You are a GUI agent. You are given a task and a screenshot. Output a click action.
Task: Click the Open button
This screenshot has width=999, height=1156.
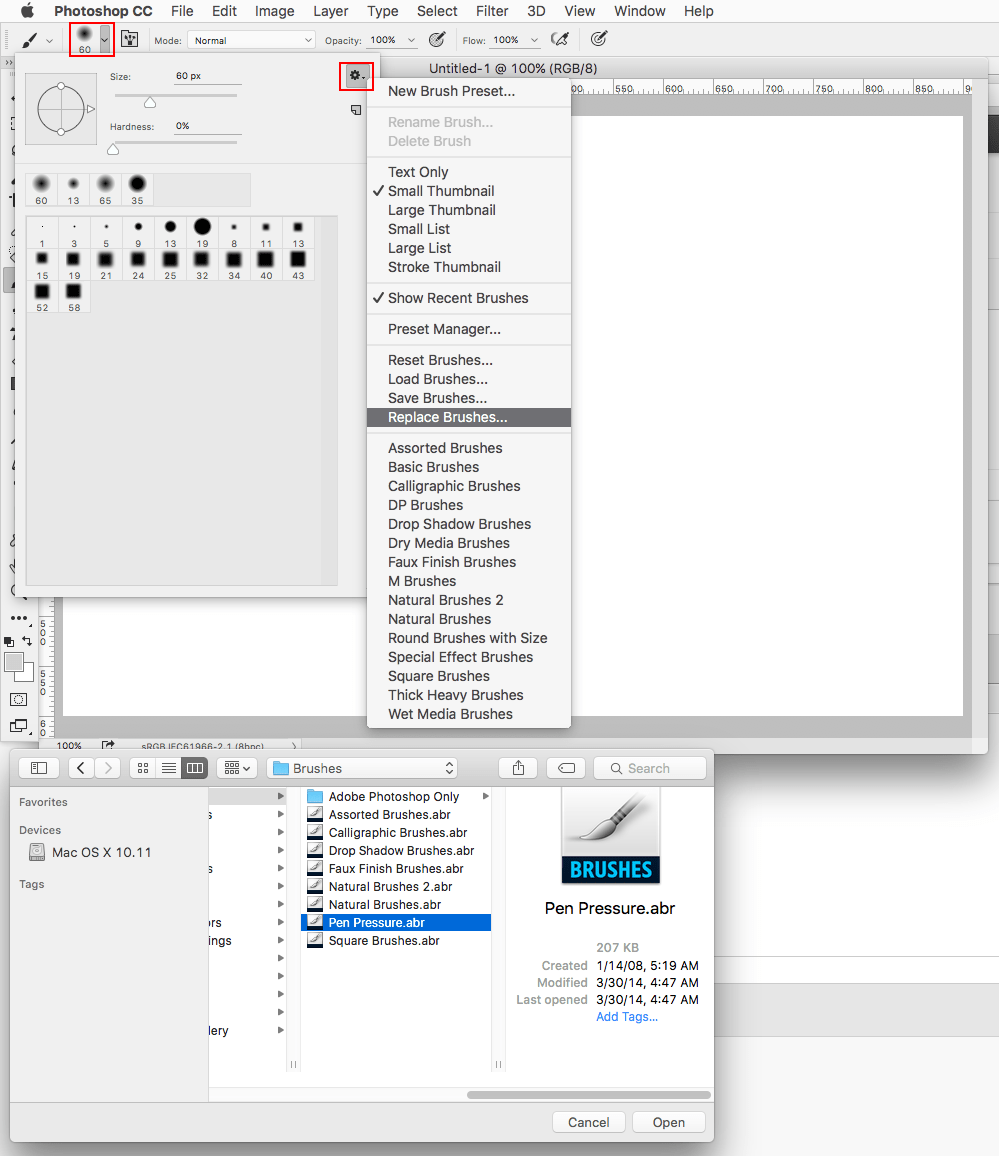669,1122
